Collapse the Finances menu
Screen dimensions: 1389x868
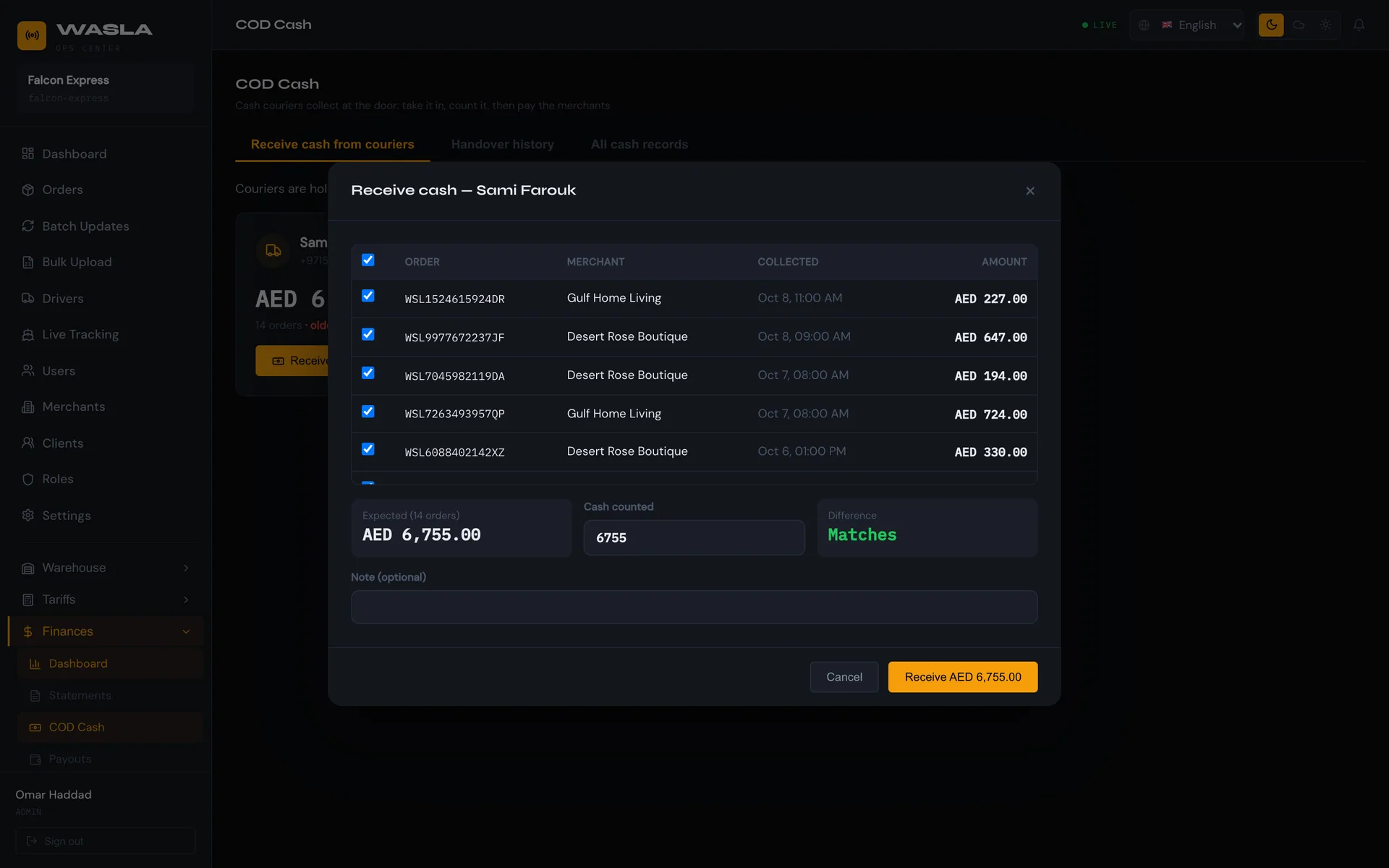106,631
